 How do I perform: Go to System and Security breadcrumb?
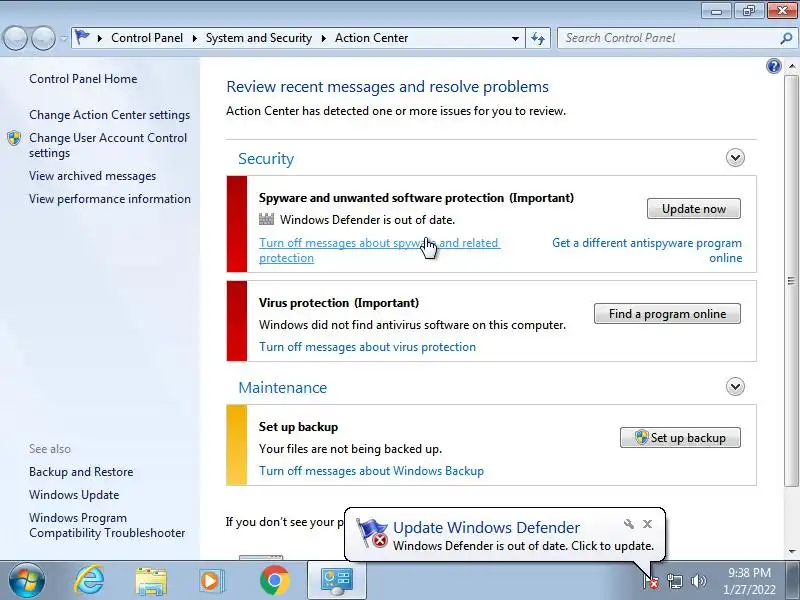259,38
